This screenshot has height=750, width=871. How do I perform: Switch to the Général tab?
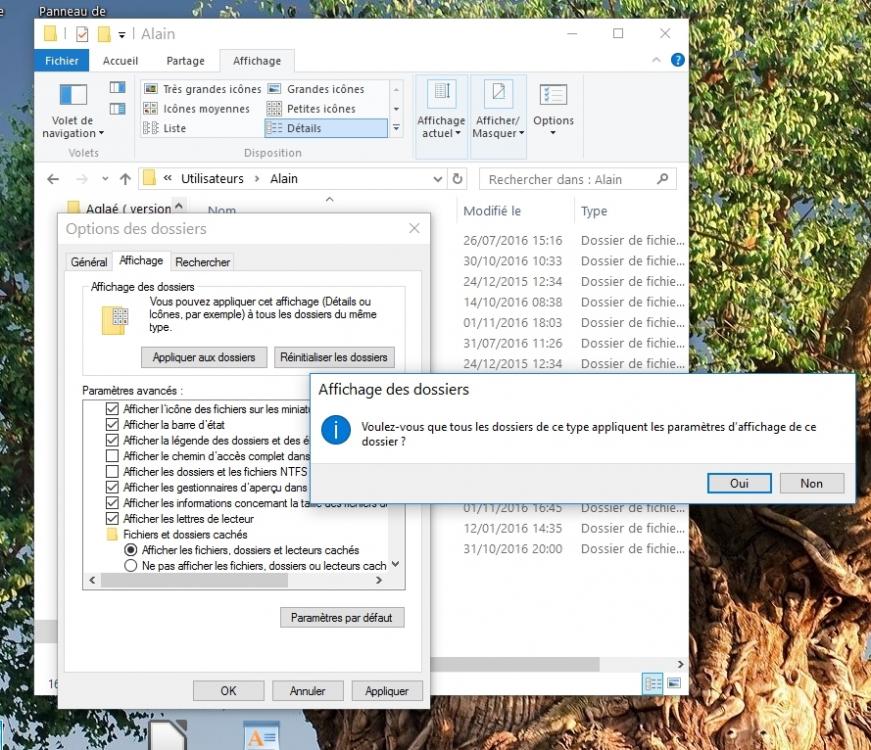pos(89,262)
